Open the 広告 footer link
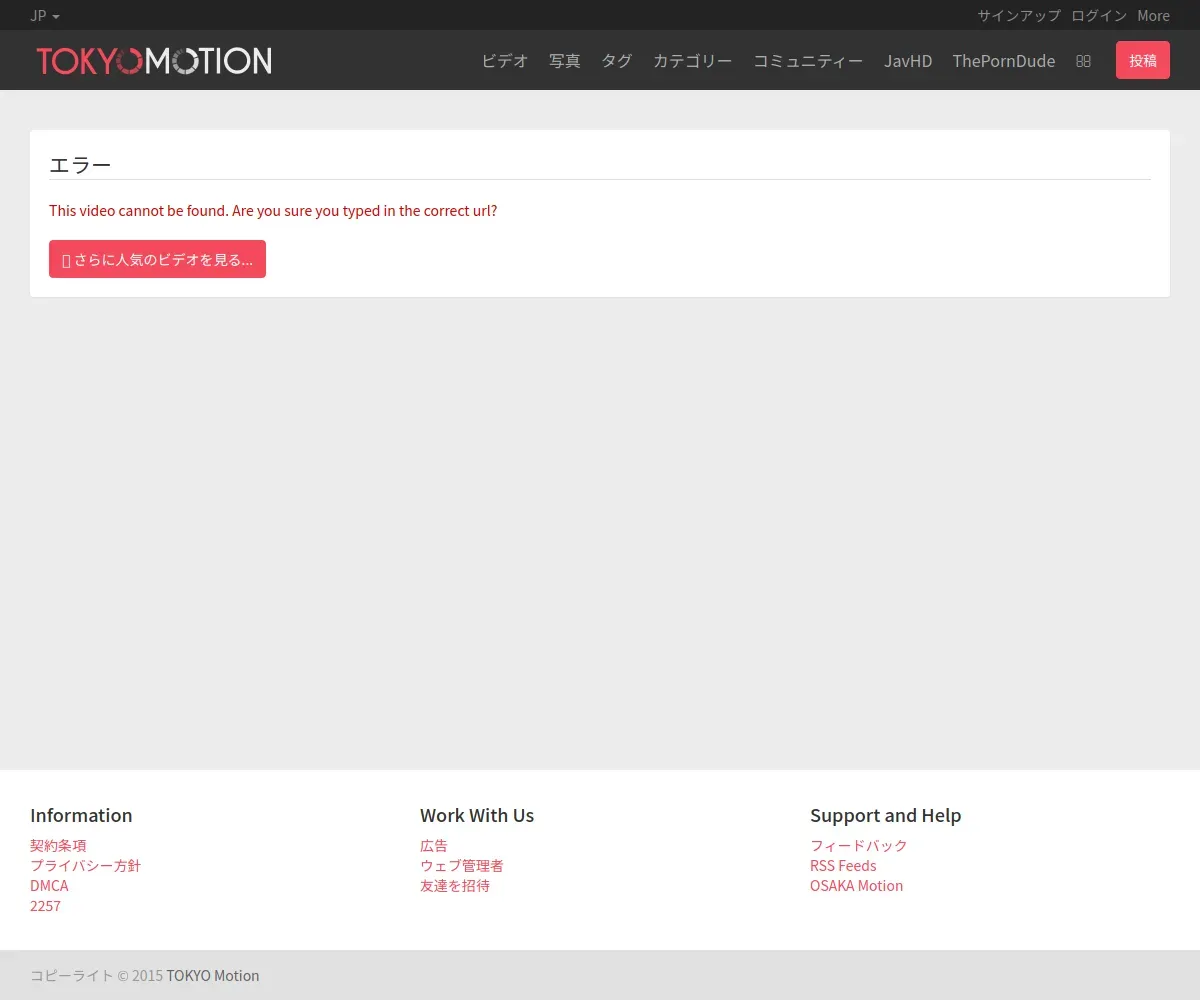1200x1000 pixels. tap(434, 845)
